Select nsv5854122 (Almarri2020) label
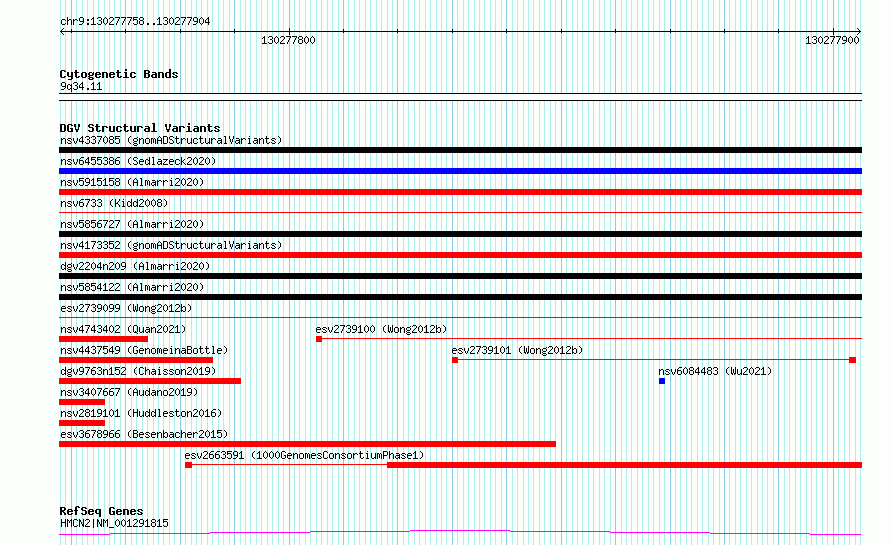The image size is (890, 545). [132, 287]
